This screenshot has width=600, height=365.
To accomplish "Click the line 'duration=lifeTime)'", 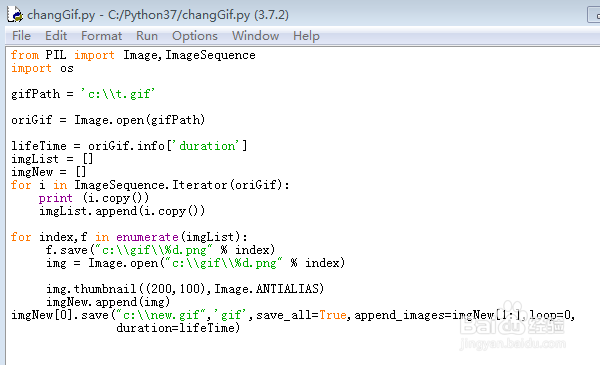I will [178, 328].
